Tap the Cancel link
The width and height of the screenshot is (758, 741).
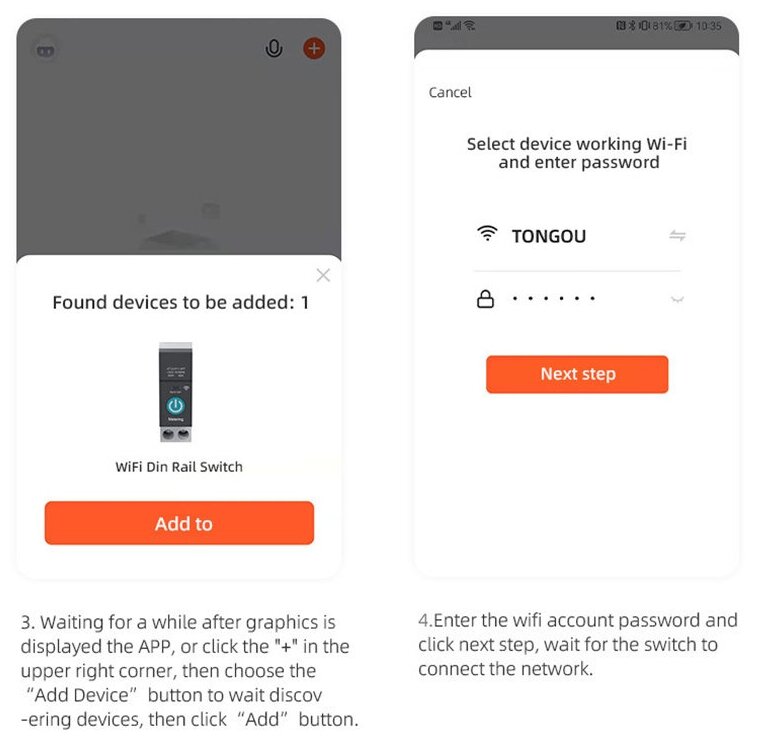[x=450, y=92]
